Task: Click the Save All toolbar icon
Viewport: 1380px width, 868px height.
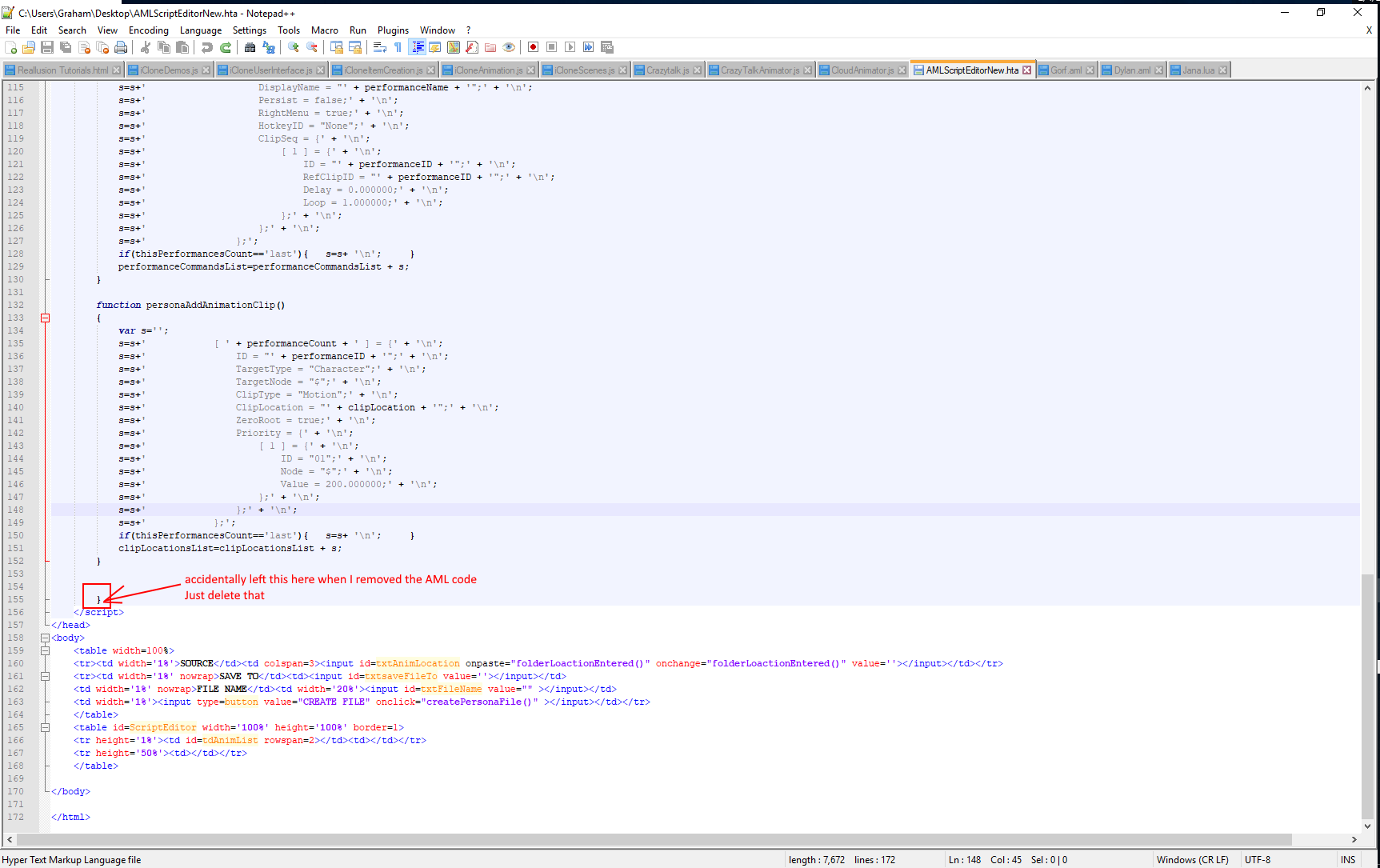Action: point(66,48)
